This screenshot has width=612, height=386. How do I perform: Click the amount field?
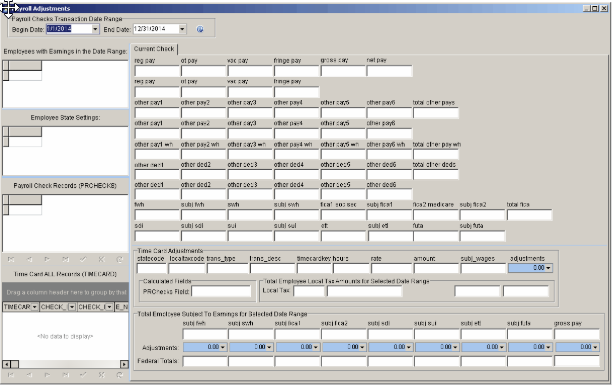coord(436,269)
